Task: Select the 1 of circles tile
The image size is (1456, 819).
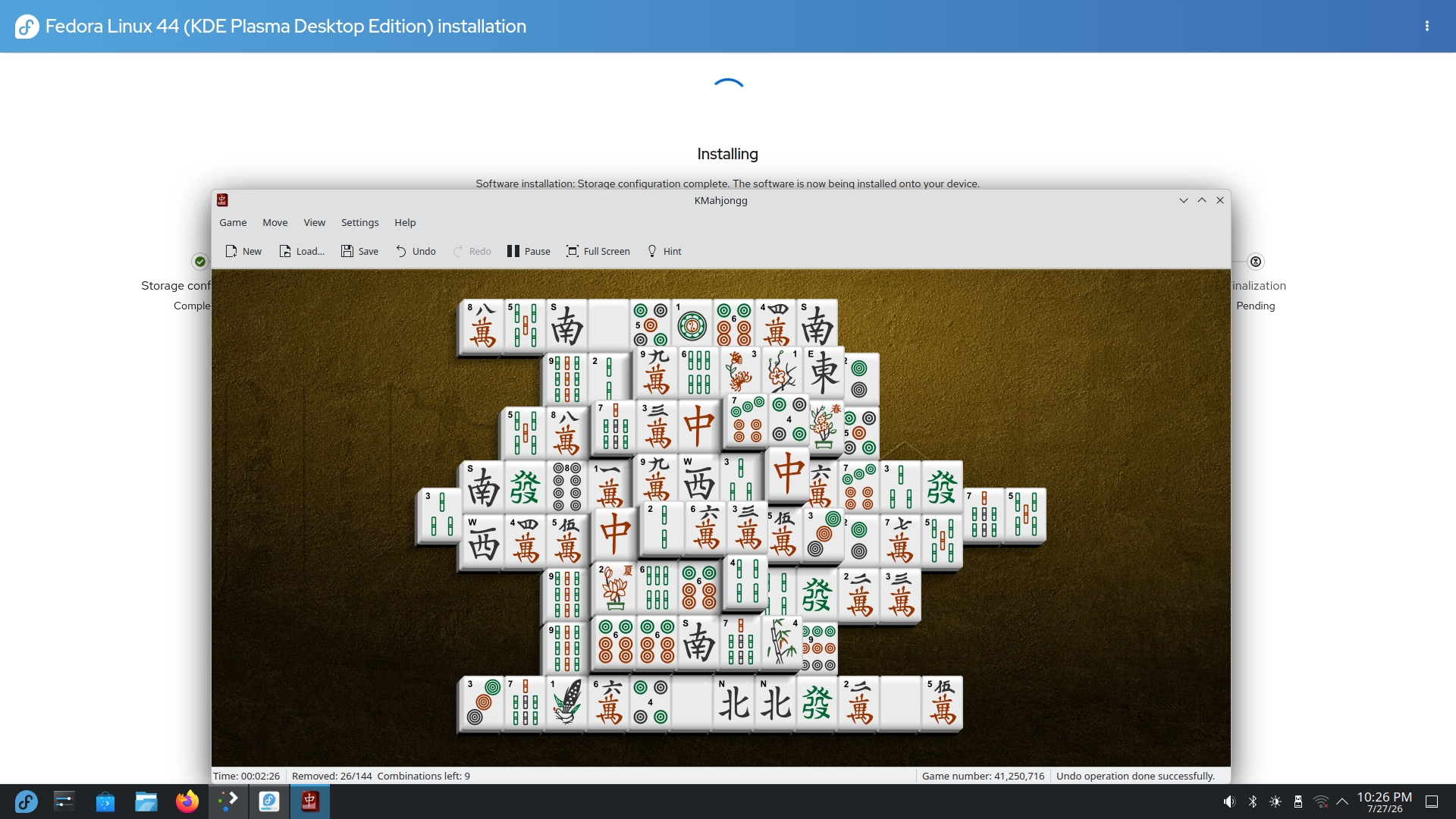Action: (692, 325)
